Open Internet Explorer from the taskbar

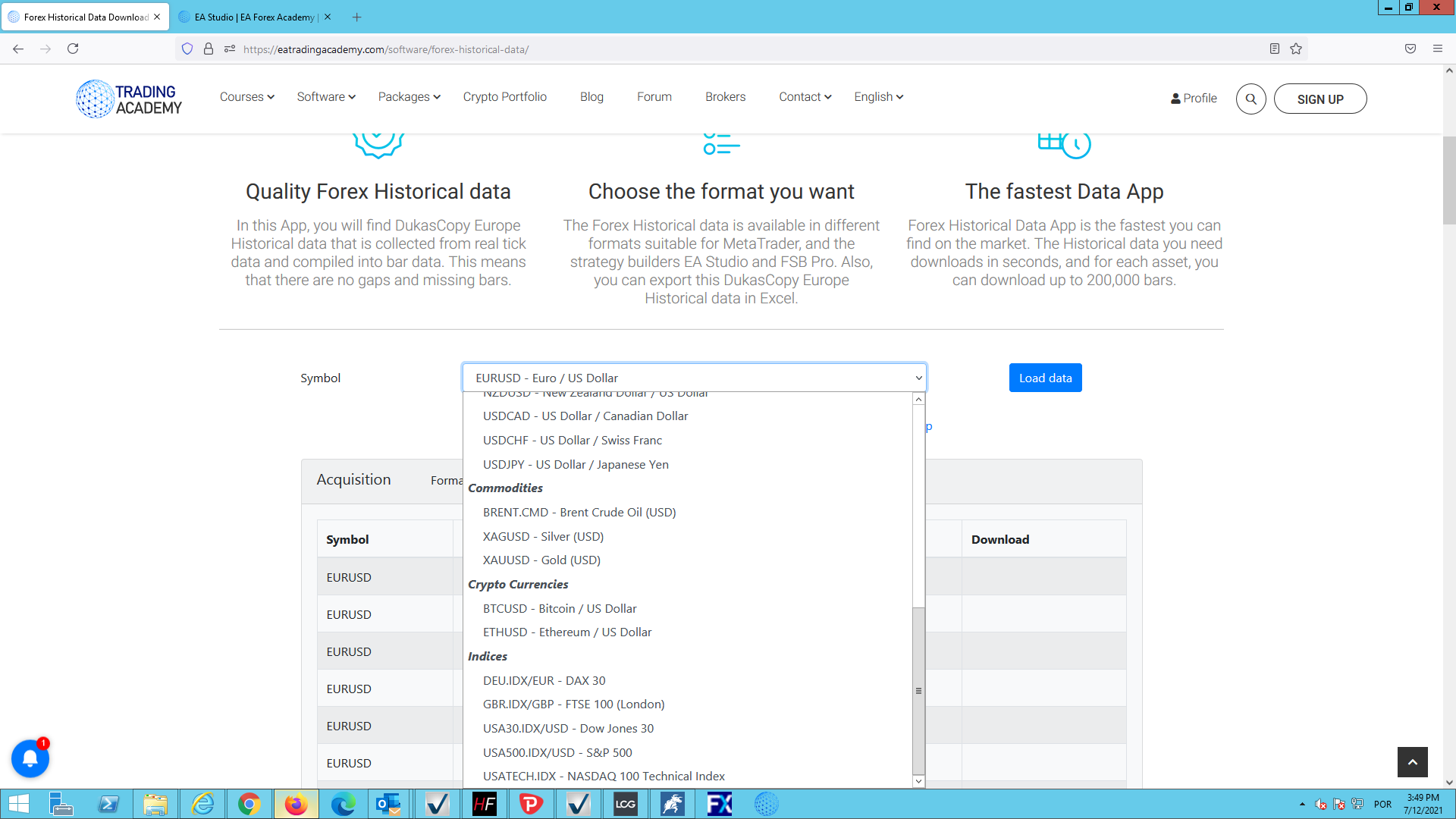[202, 804]
